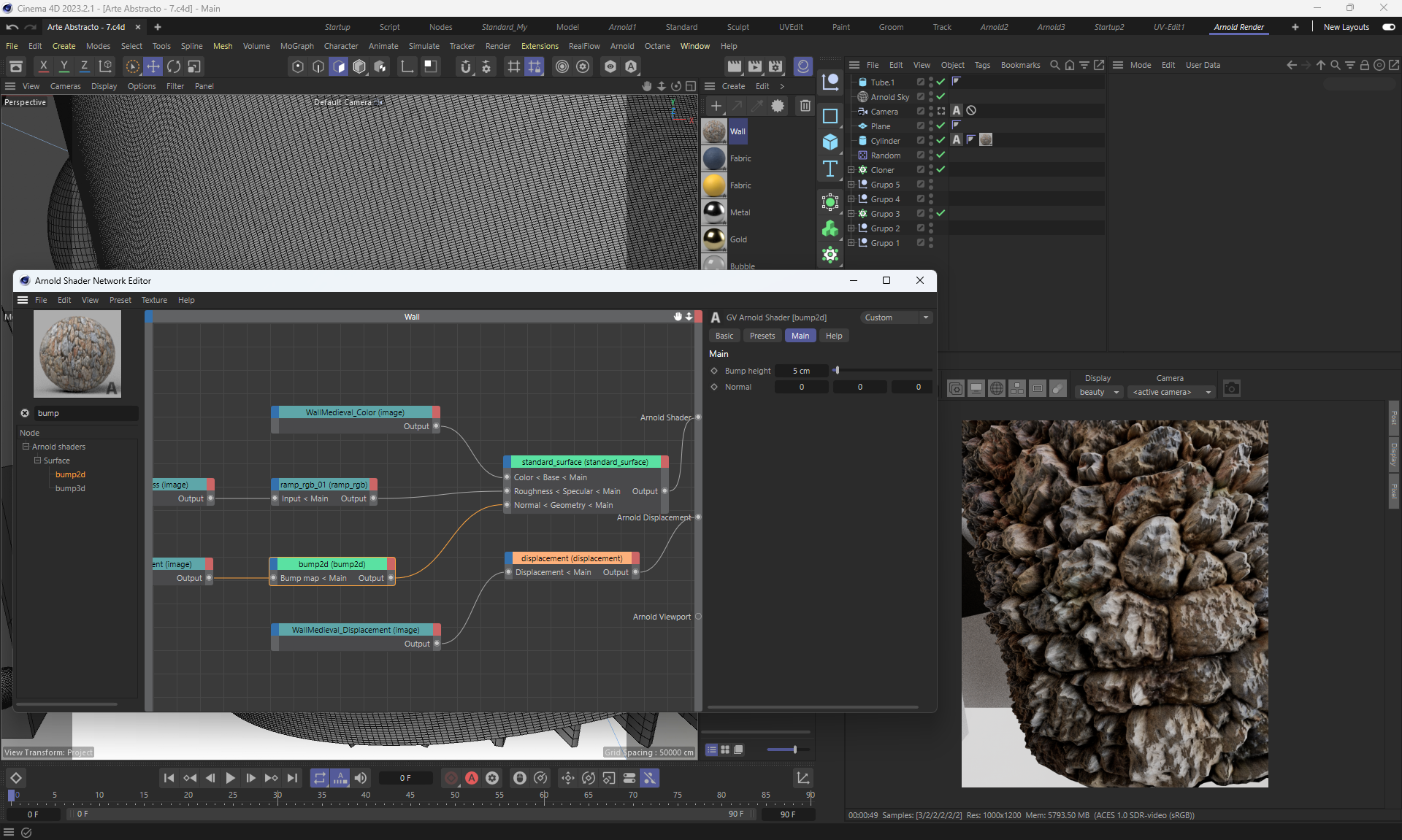Select bump3d in node list

point(70,488)
